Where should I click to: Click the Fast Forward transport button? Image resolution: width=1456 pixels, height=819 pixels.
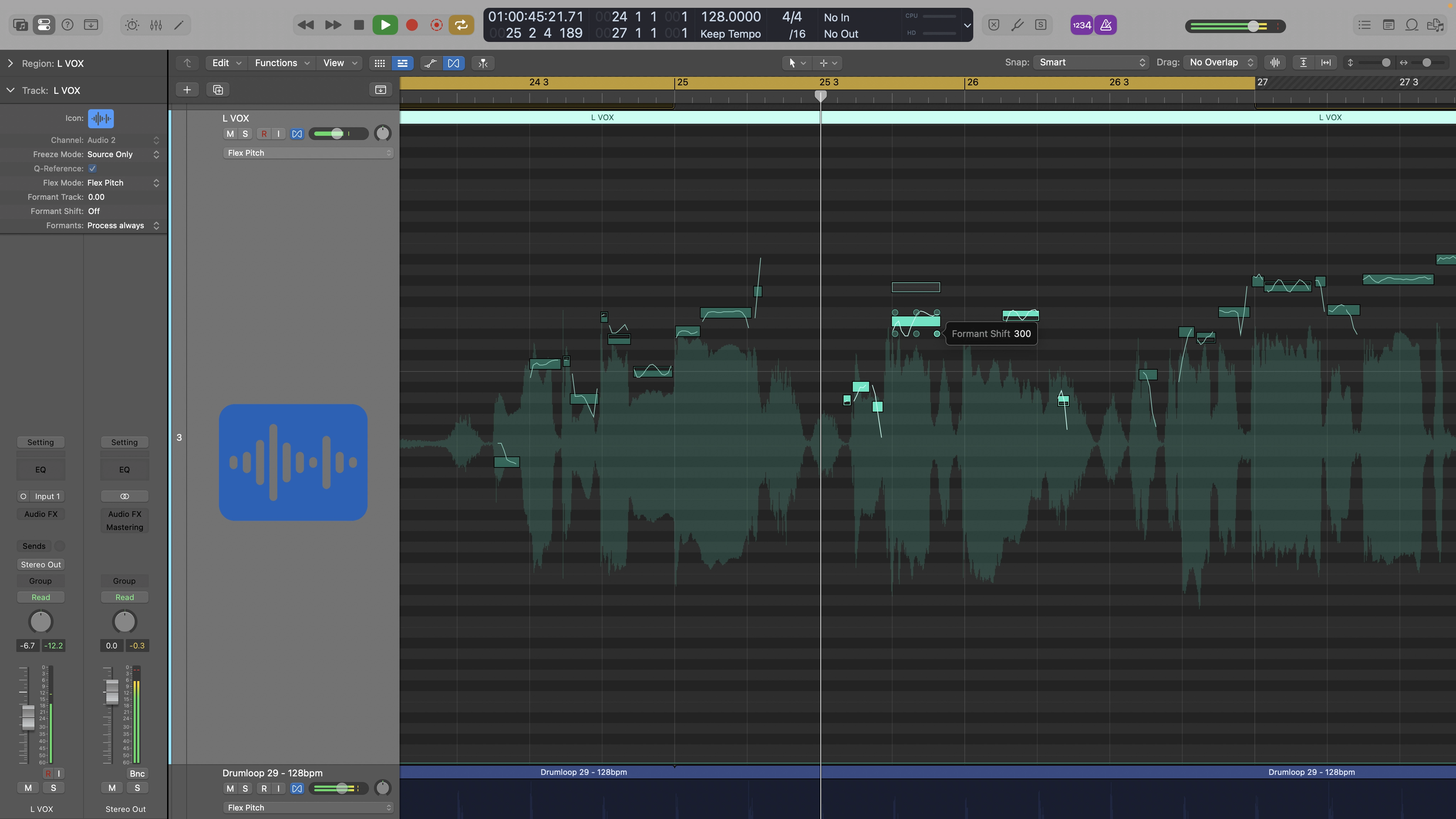click(x=333, y=25)
